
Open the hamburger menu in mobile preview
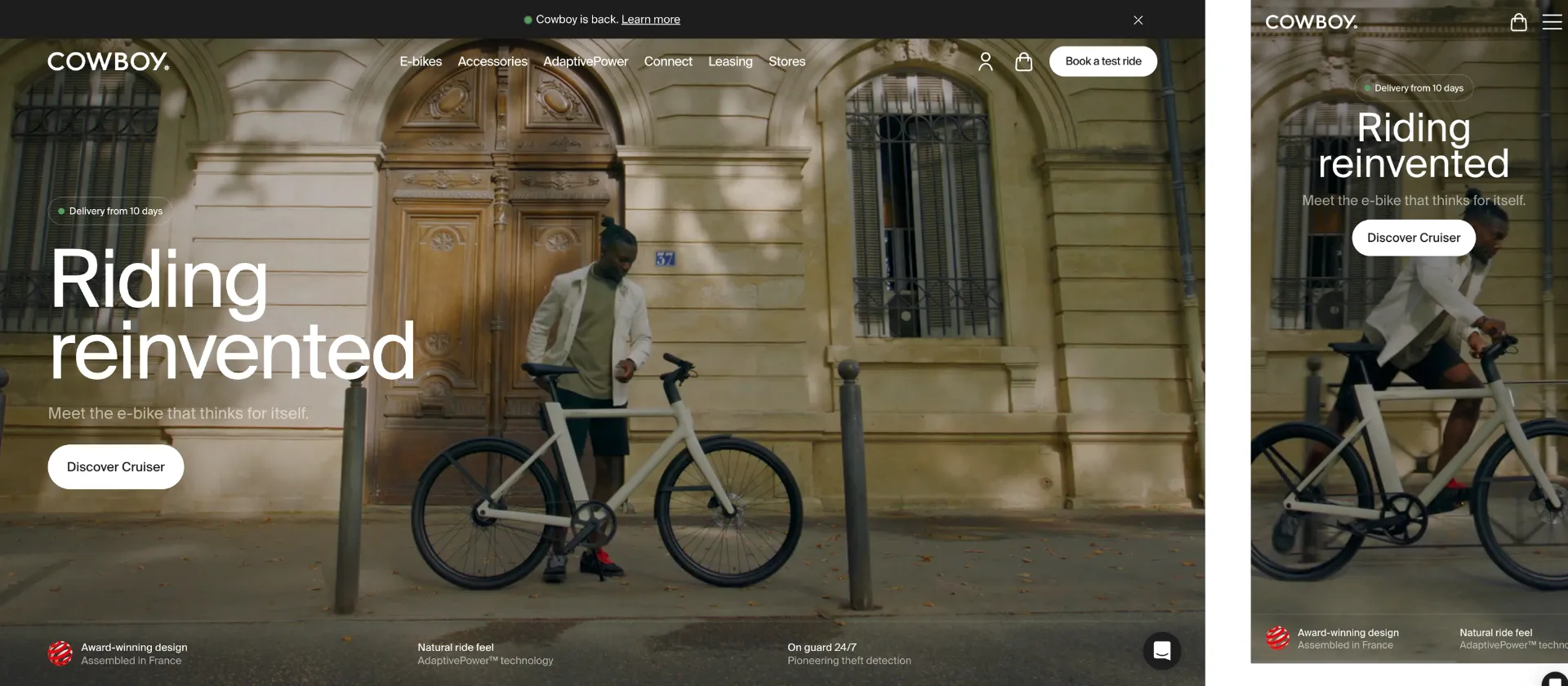pyautogui.click(x=1552, y=22)
